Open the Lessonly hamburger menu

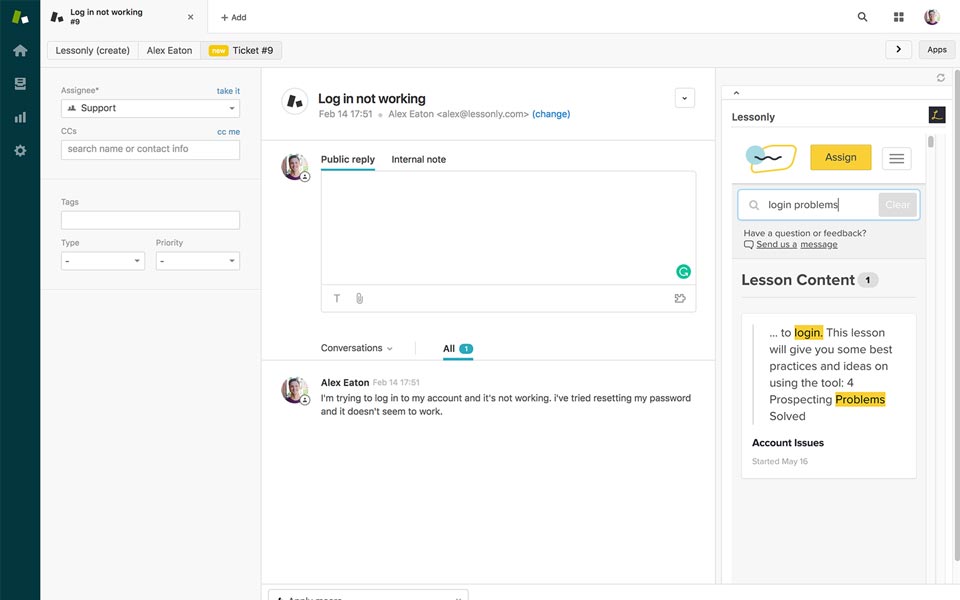[896, 159]
